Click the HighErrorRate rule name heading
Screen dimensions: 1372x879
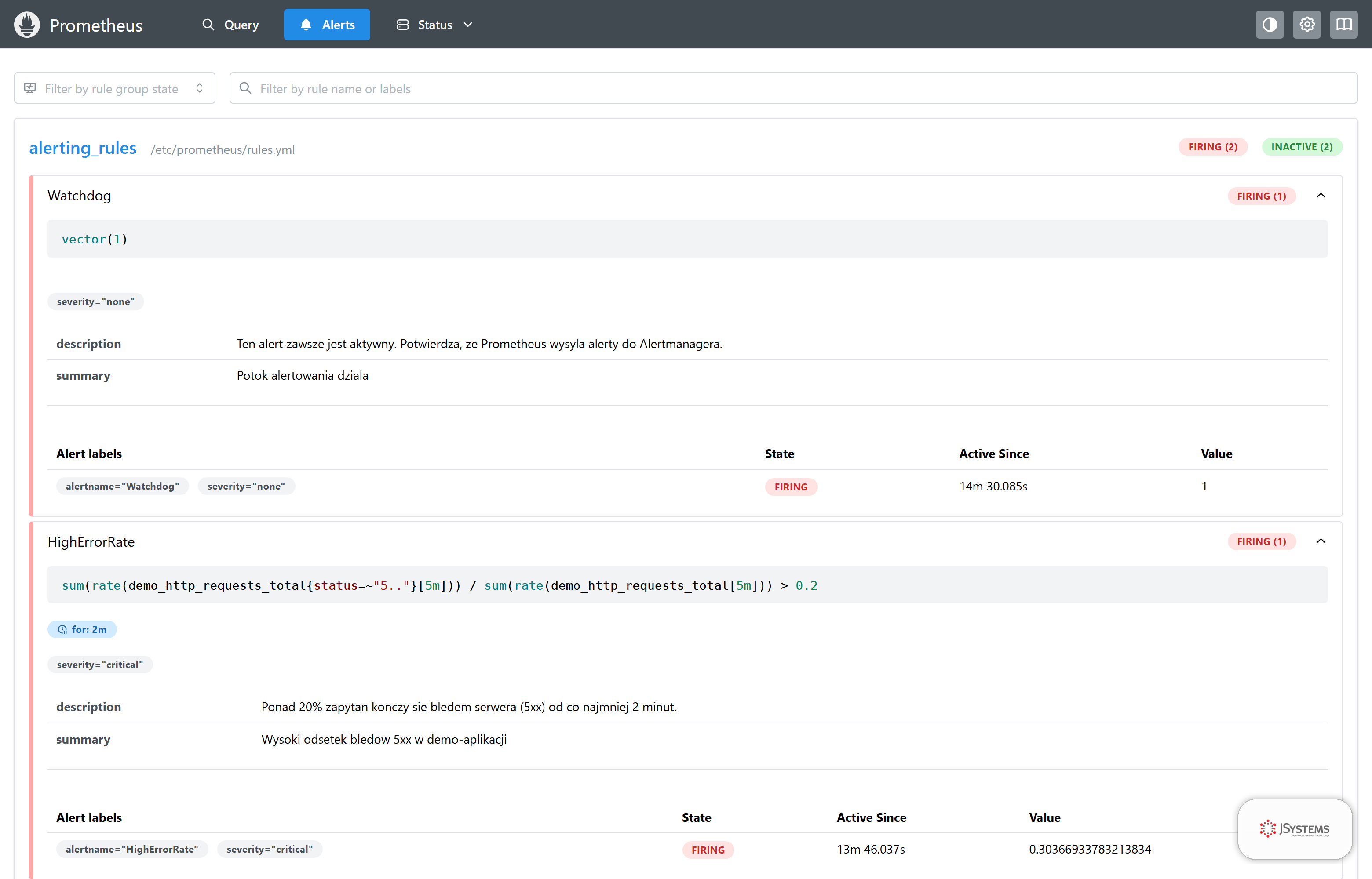click(91, 541)
